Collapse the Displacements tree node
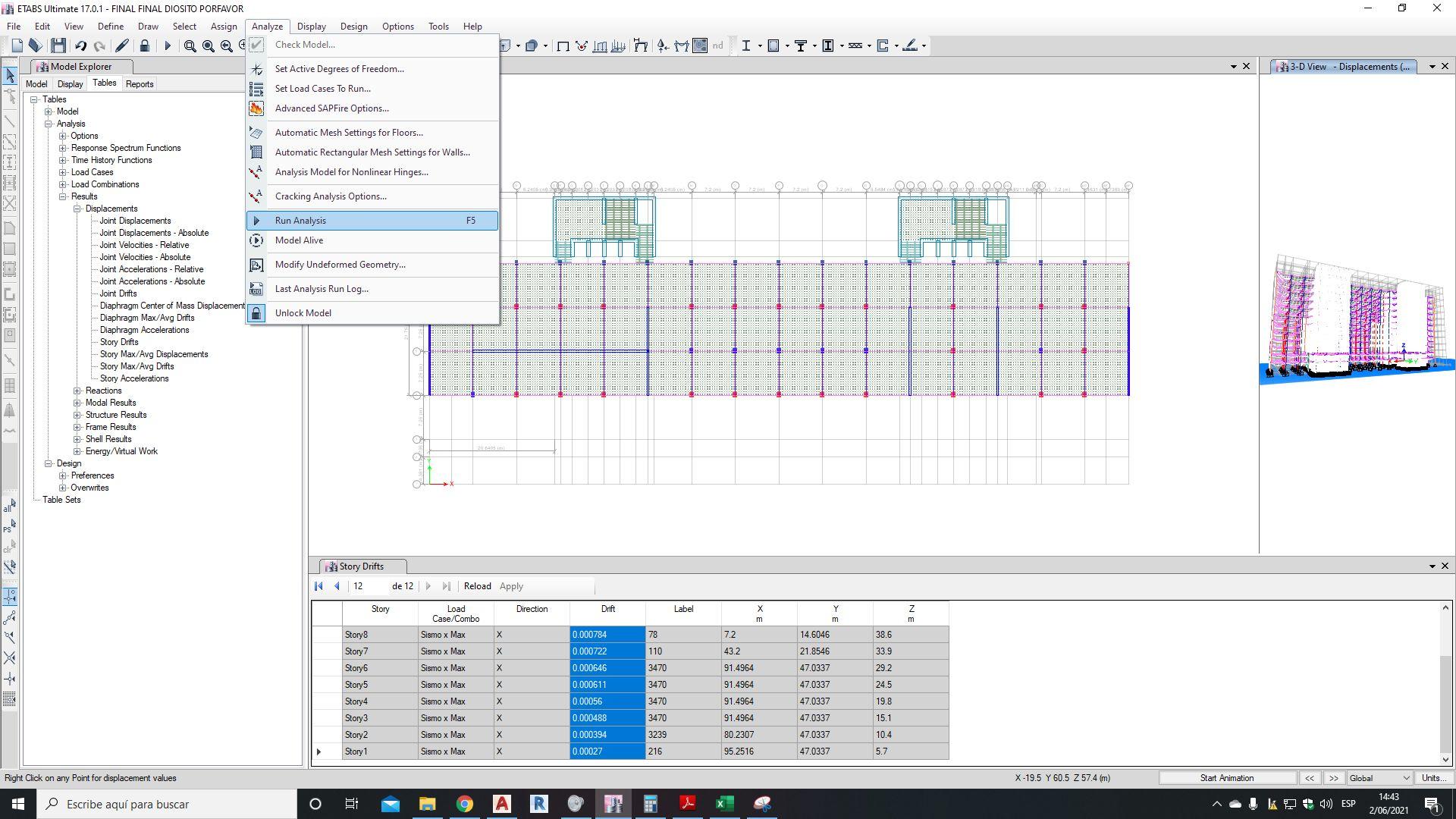 pos(77,209)
